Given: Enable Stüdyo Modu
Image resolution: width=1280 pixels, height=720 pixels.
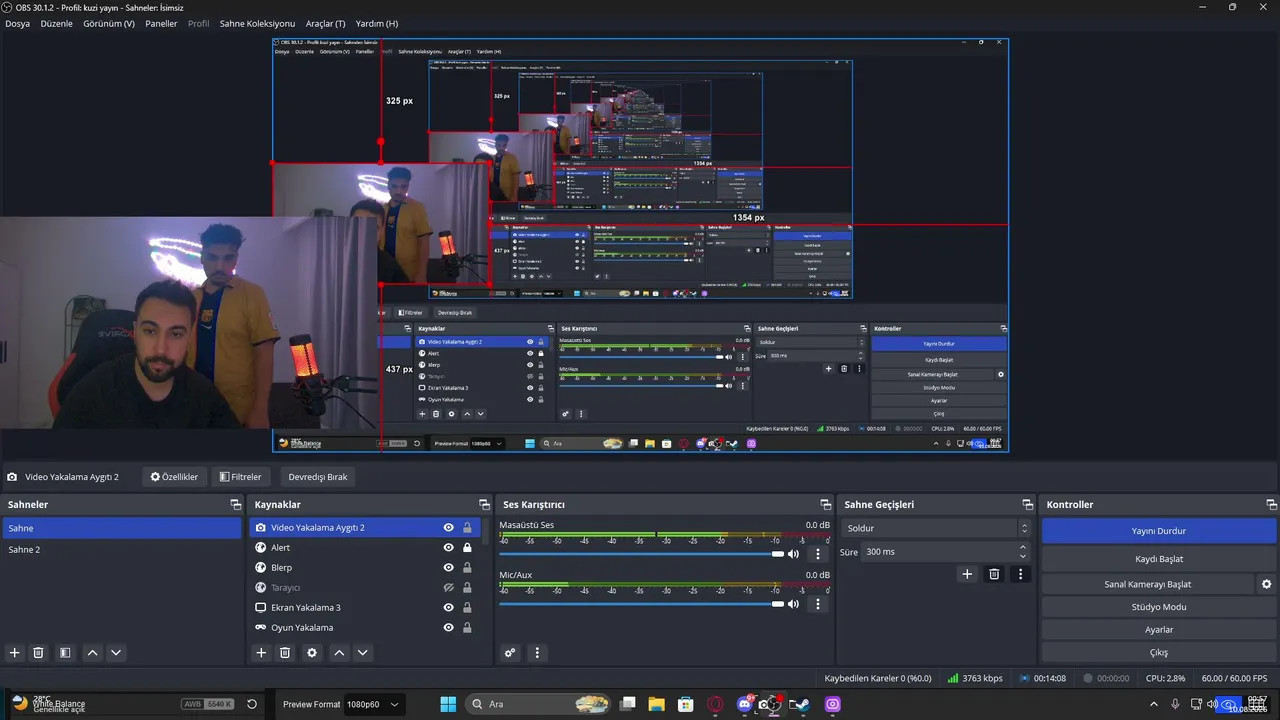Looking at the screenshot, I should coord(1159,607).
